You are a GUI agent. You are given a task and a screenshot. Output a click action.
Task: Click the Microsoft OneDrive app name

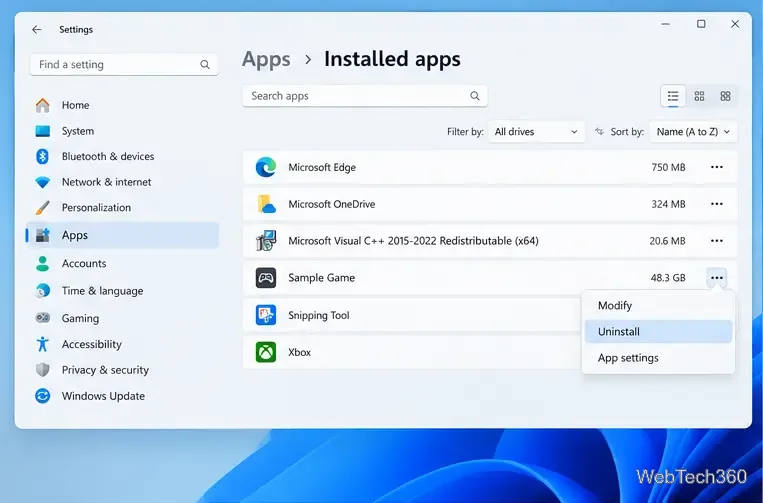point(331,204)
